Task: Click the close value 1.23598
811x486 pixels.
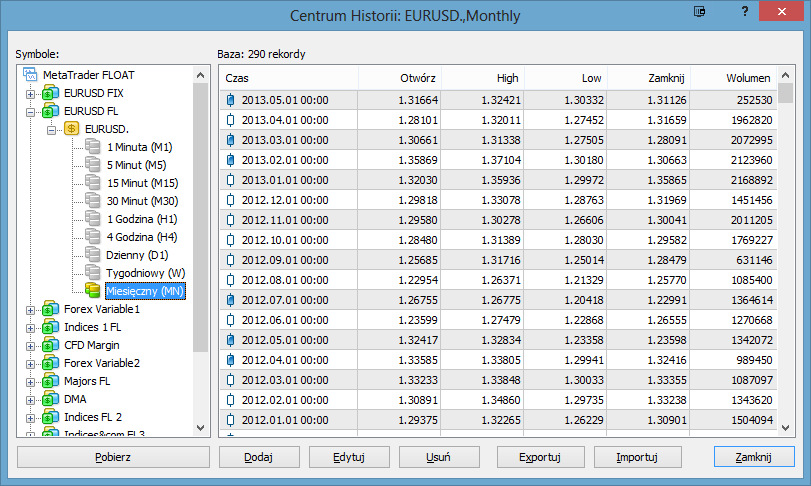Action: point(667,340)
